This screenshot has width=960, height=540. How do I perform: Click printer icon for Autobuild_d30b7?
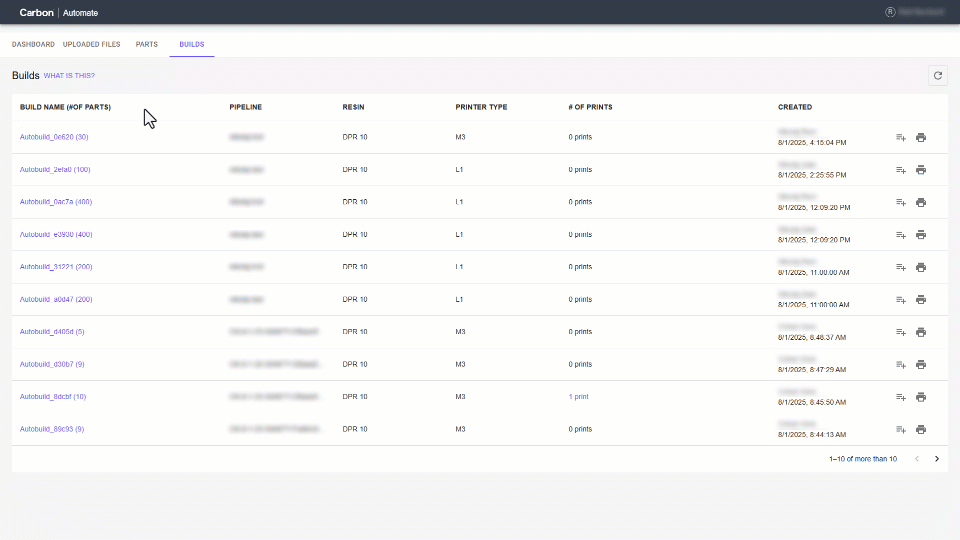click(x=921, y=364)
